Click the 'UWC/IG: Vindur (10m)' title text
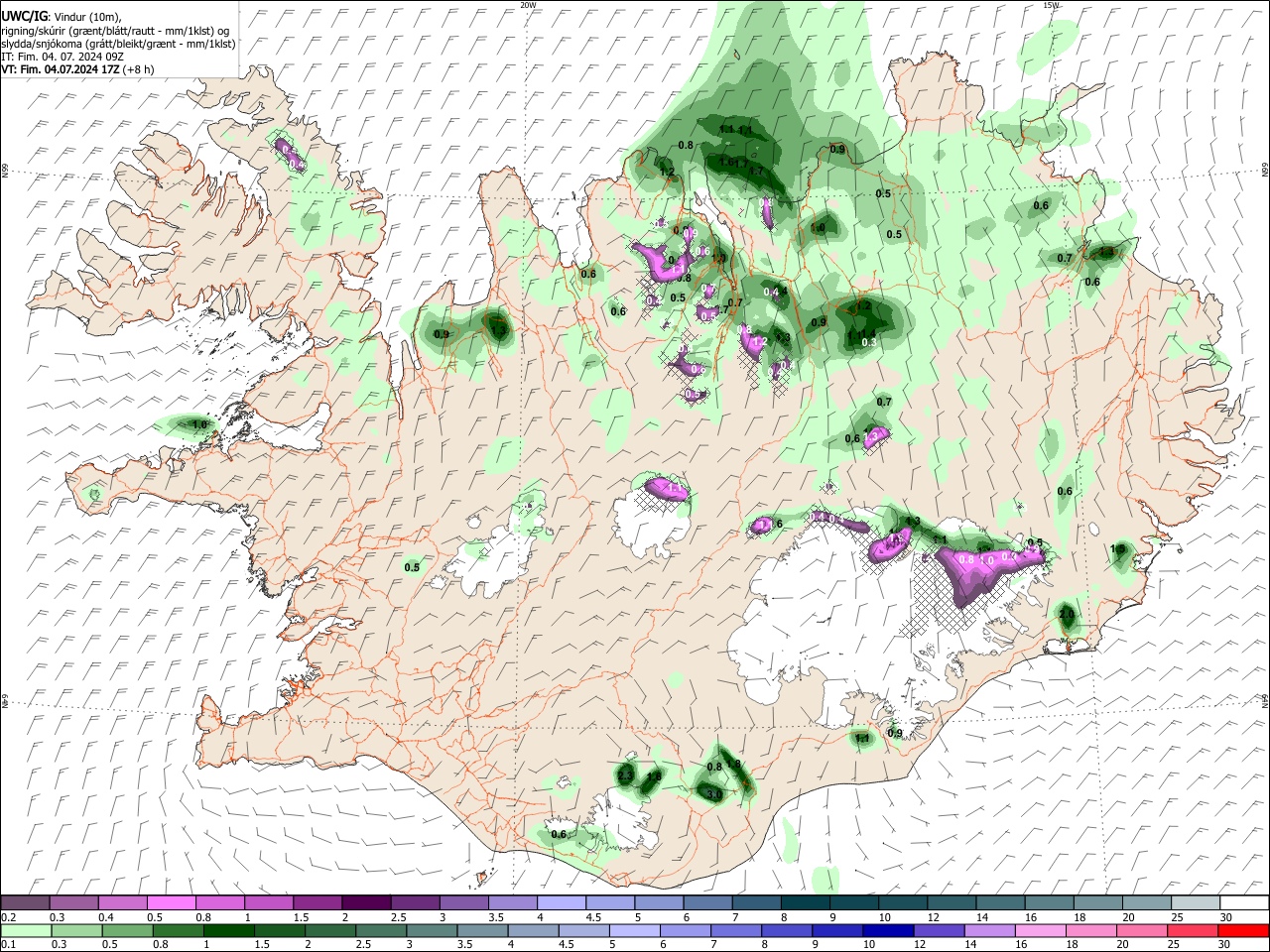Screen dimensions: 1270x952 [x=61, y=16]
